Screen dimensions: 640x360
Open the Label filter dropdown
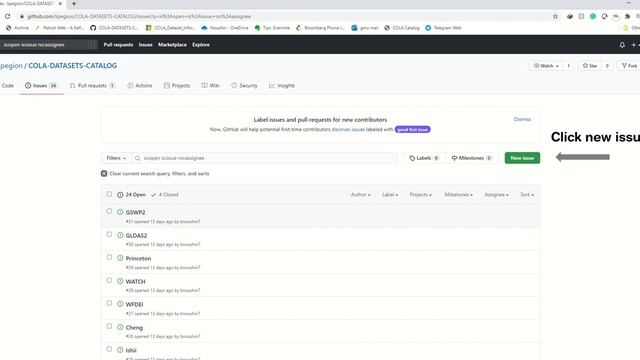tap(390, 195)
